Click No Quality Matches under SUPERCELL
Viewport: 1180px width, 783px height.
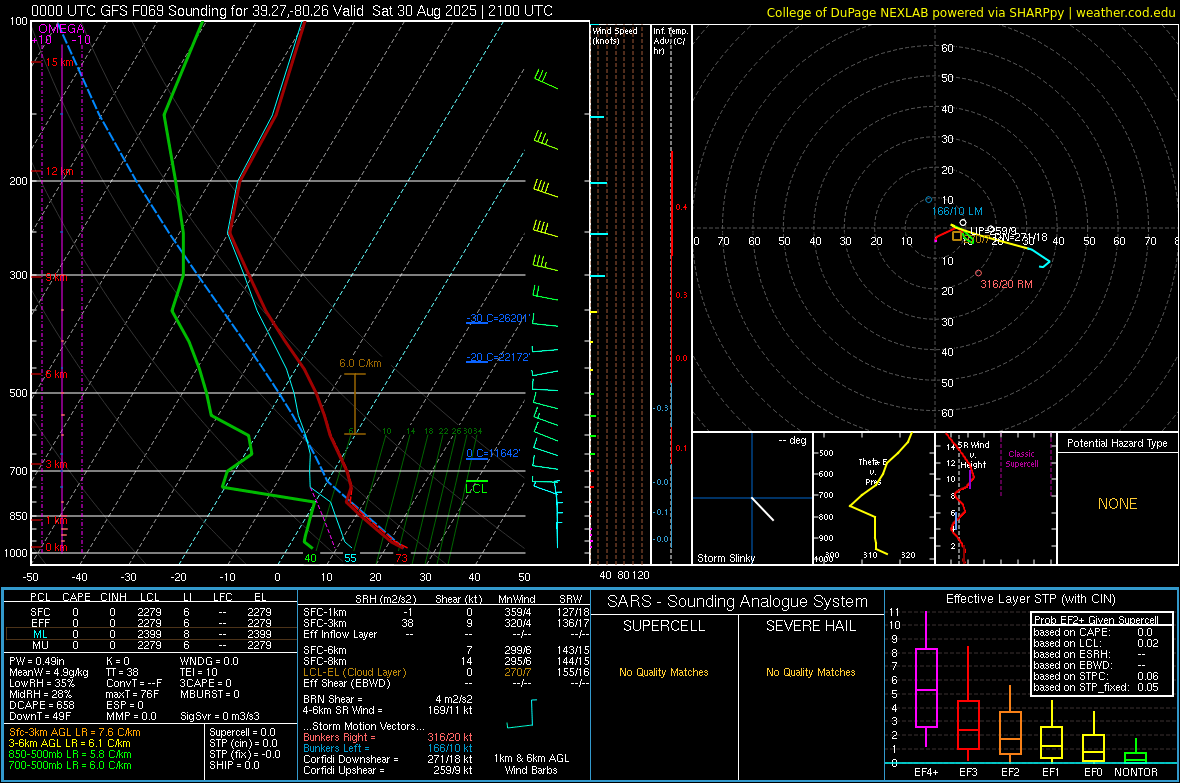click(664, 672)
